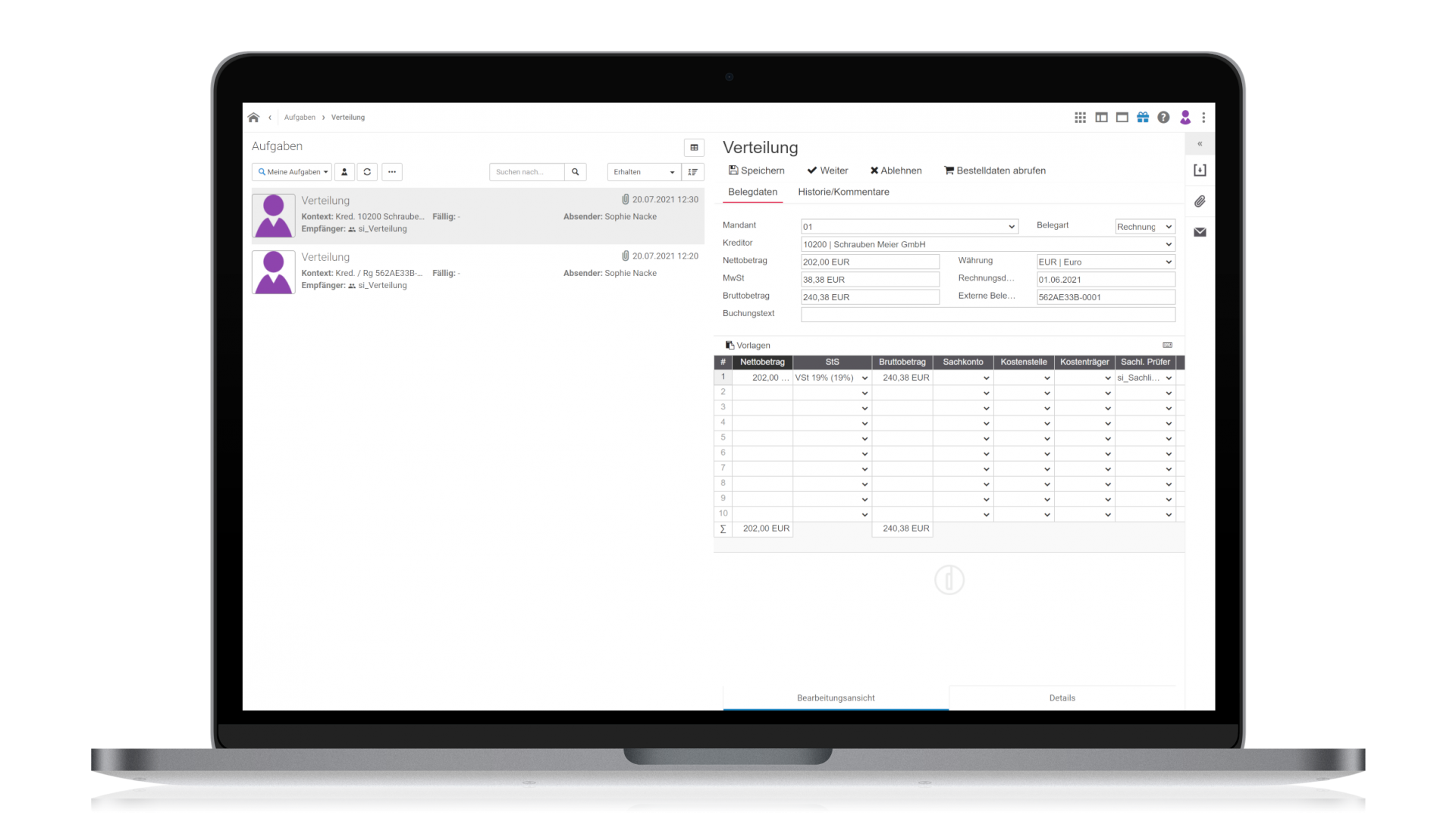Click inside the Buchungstext input field

(986, 314)
